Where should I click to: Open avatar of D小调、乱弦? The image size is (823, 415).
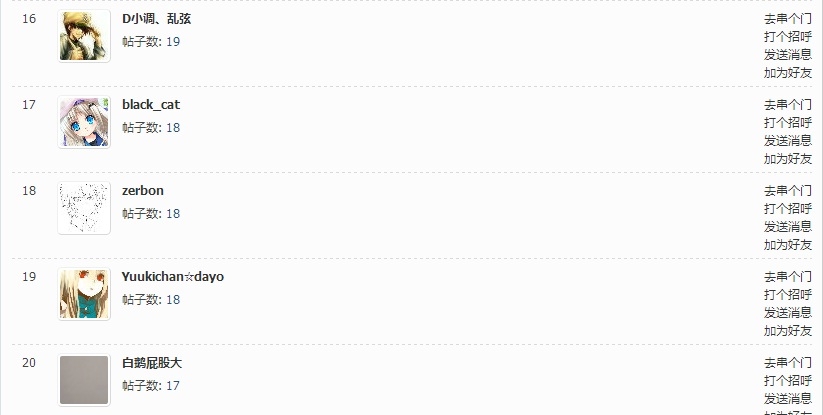(x=84, y=36)
